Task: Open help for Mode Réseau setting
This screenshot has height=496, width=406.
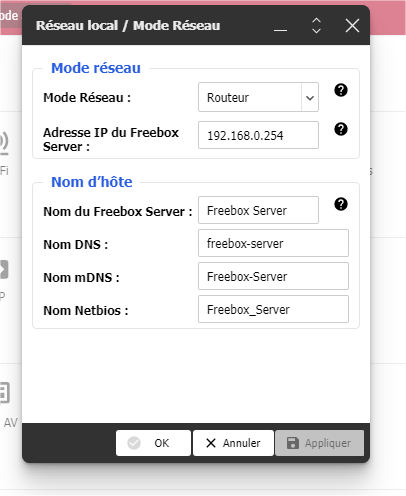Action: (341, 90)
